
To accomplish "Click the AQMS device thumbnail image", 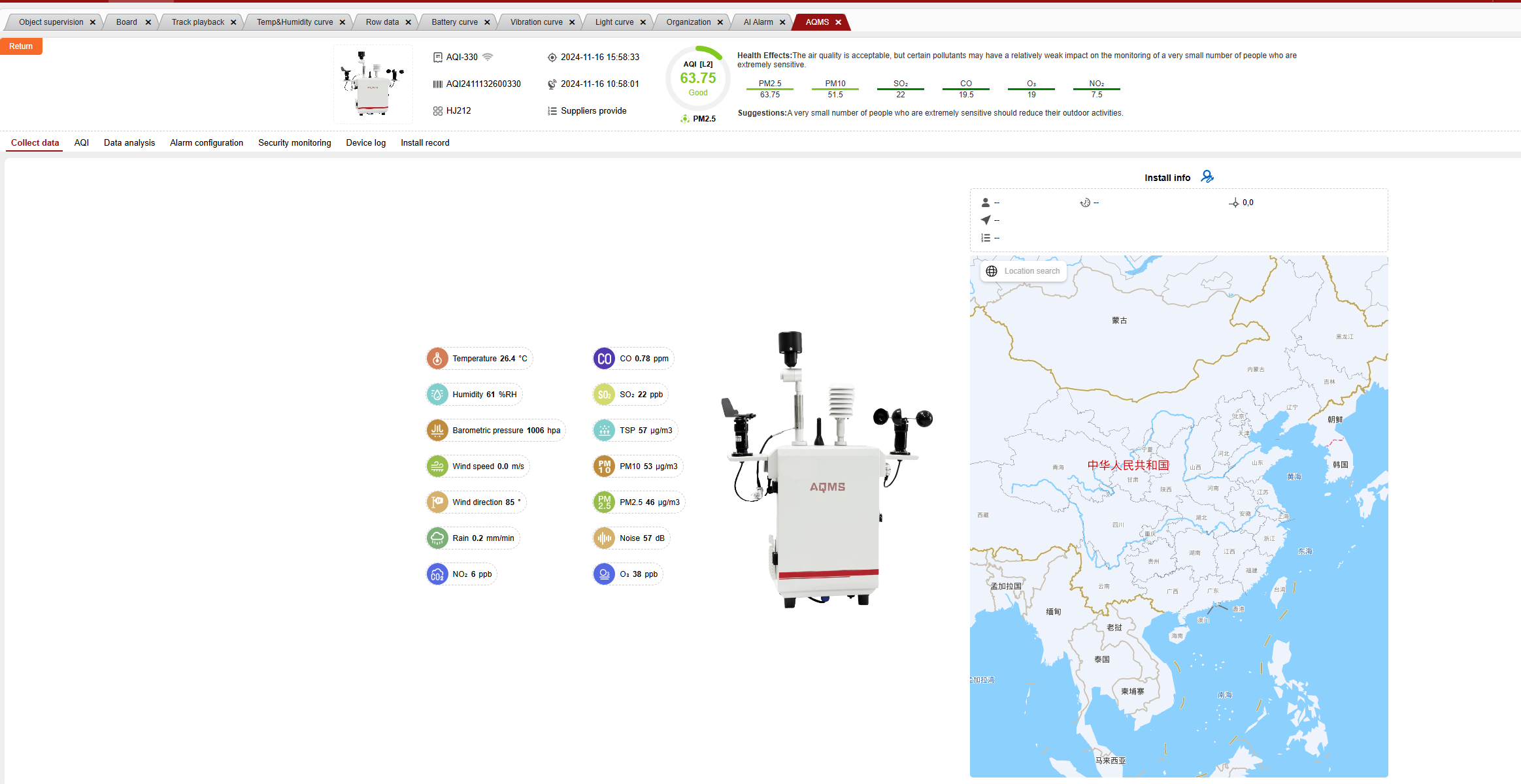I will [x=373, y=84].
